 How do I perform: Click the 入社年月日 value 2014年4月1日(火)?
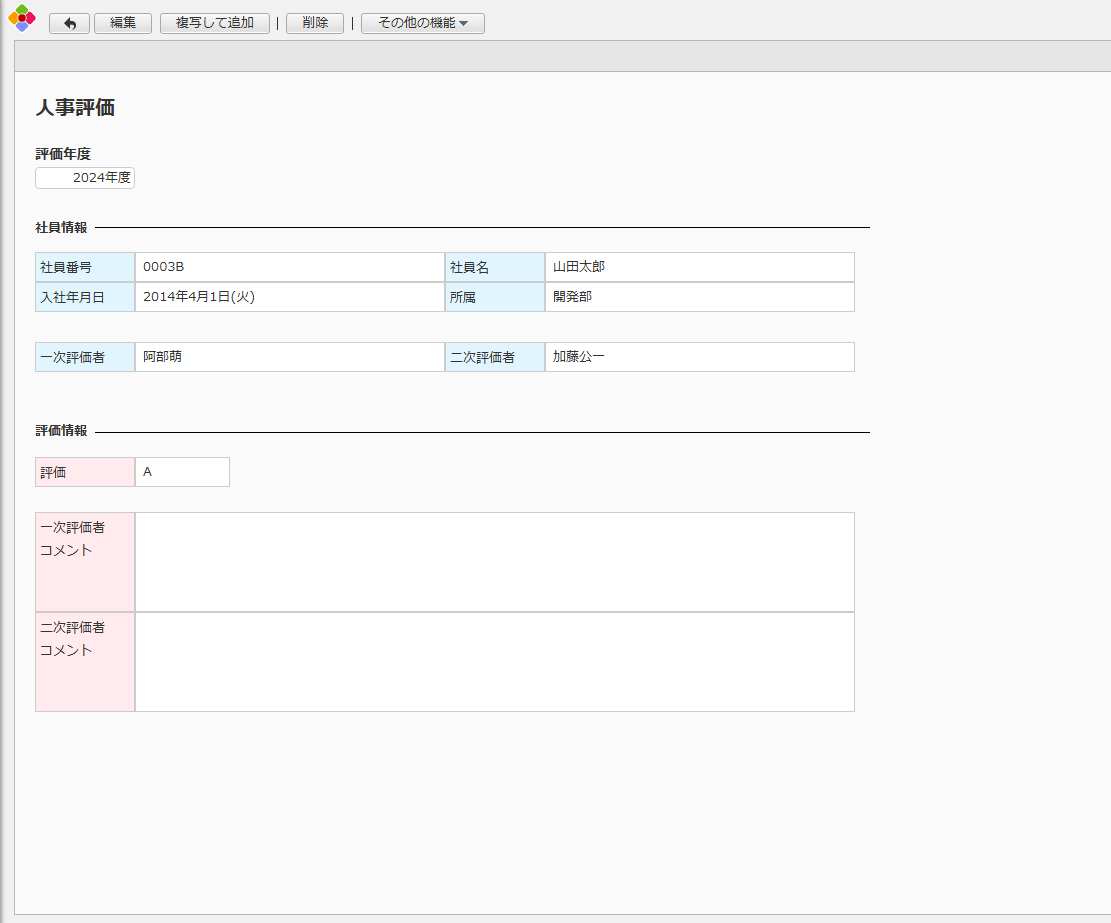click(x=198, y=297)
